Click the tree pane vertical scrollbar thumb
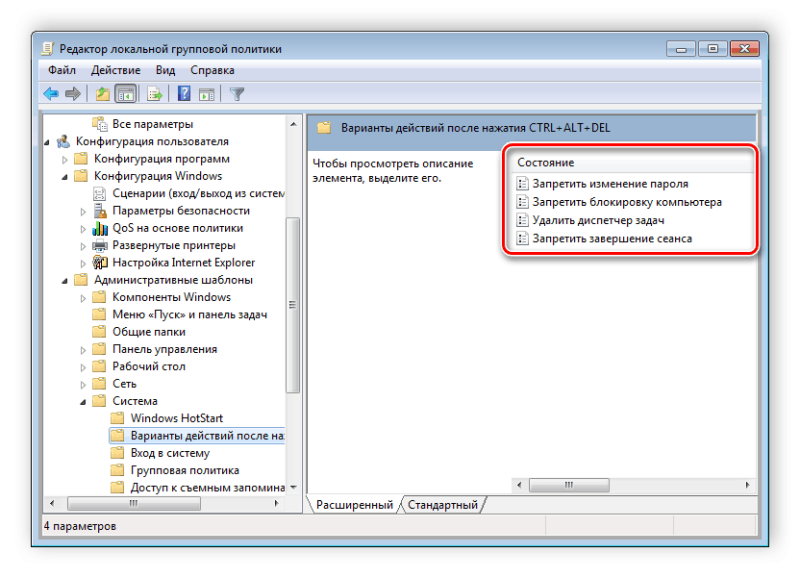Image resolution: width=800 pixels, height=578 pixels. click(x=293, y=305)
